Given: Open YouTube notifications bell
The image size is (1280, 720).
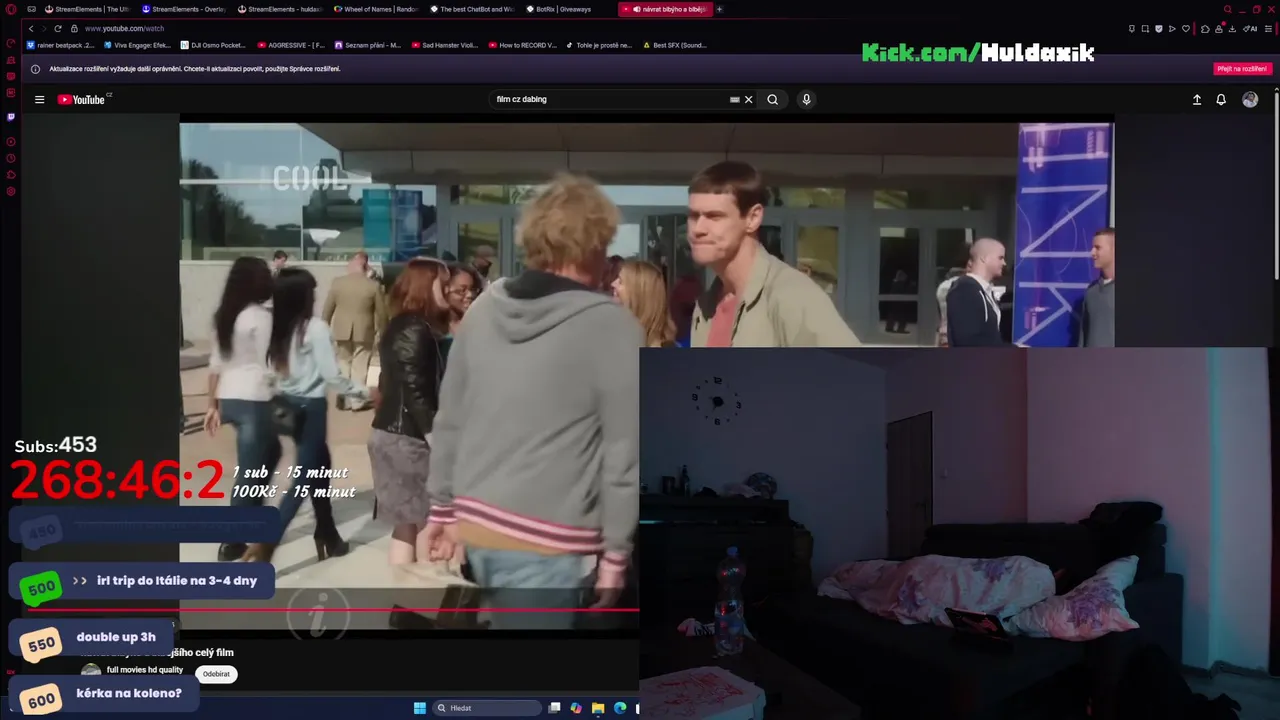Looking at the screenshot, I should 1221,99.
